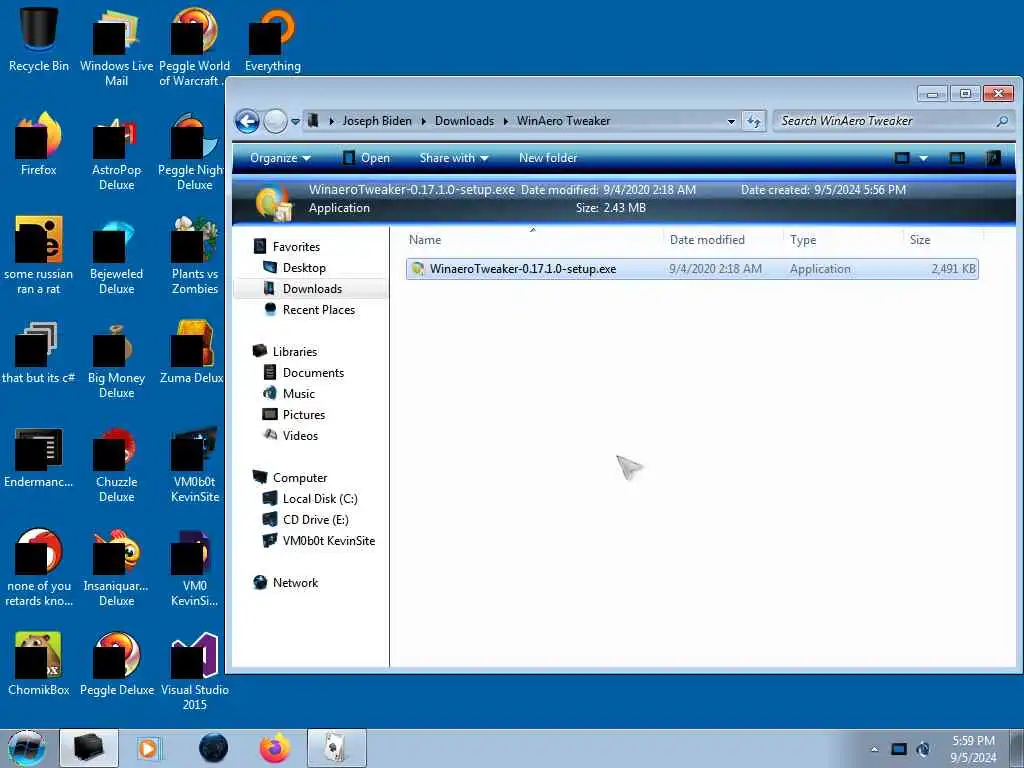Open Downloads in the navigation pane
The image size is (1024, 768).
tap(312, 289)
